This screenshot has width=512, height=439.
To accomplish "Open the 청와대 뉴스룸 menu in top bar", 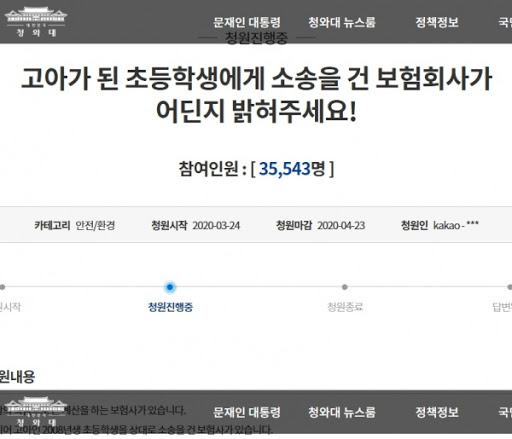I will (342, 22).
